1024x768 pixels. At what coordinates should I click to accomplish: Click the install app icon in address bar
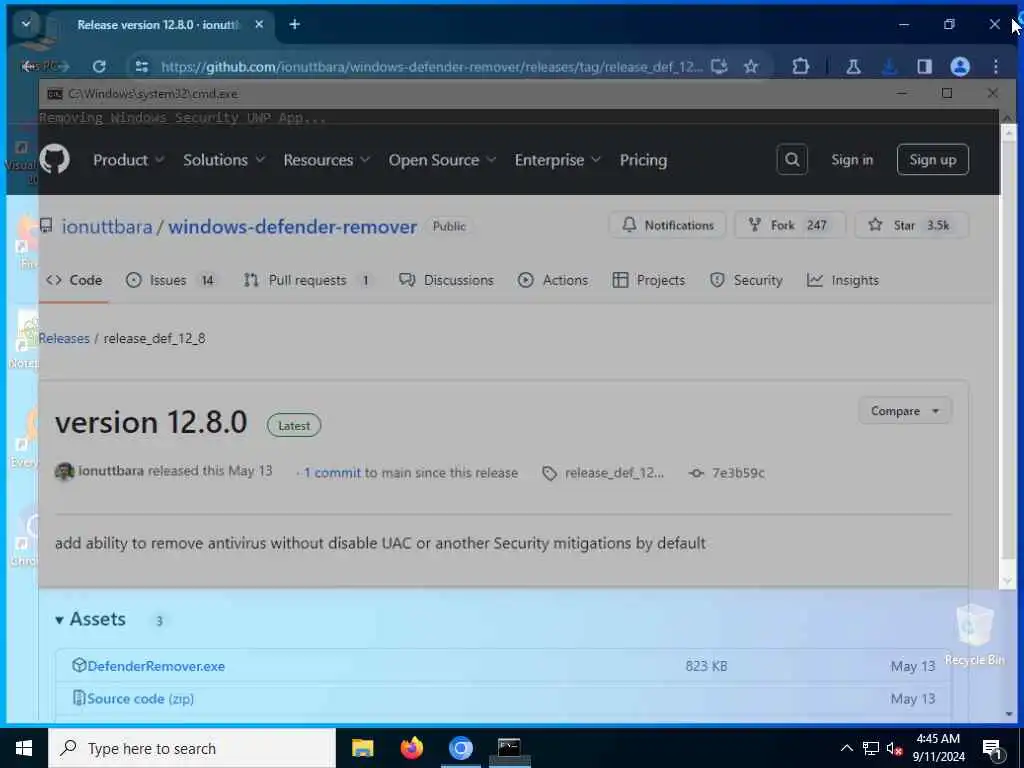[719, 67]
